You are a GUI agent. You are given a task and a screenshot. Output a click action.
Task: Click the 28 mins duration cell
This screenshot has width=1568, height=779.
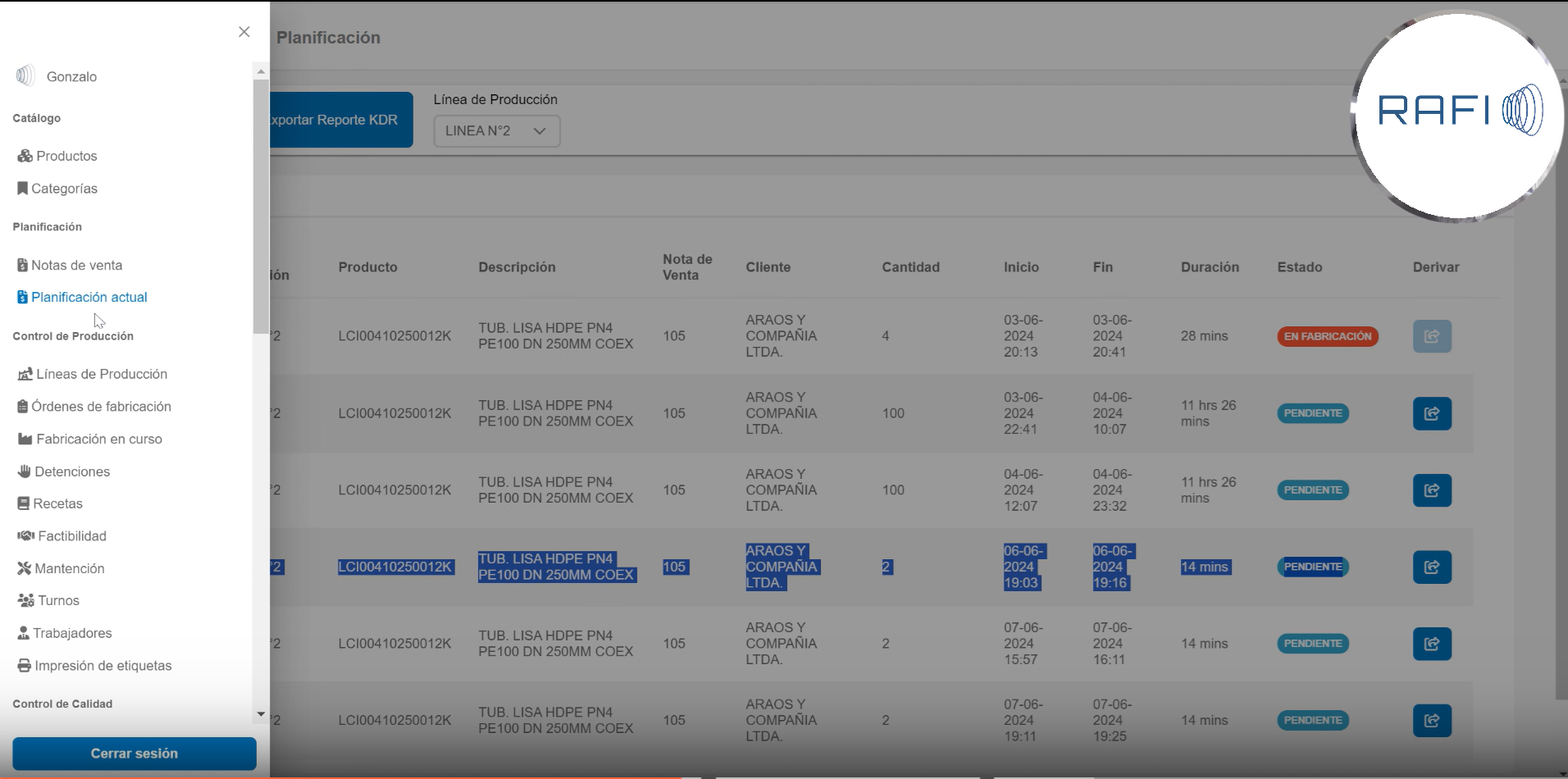pos(1204,336)
